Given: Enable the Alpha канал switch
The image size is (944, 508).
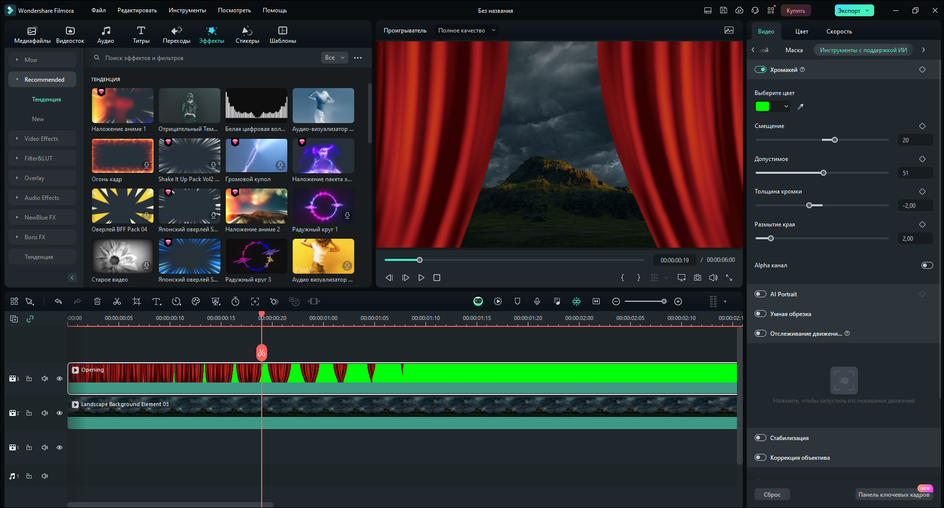Looking at the screenshot, I should pyautogui.click(x=926, y=265).
